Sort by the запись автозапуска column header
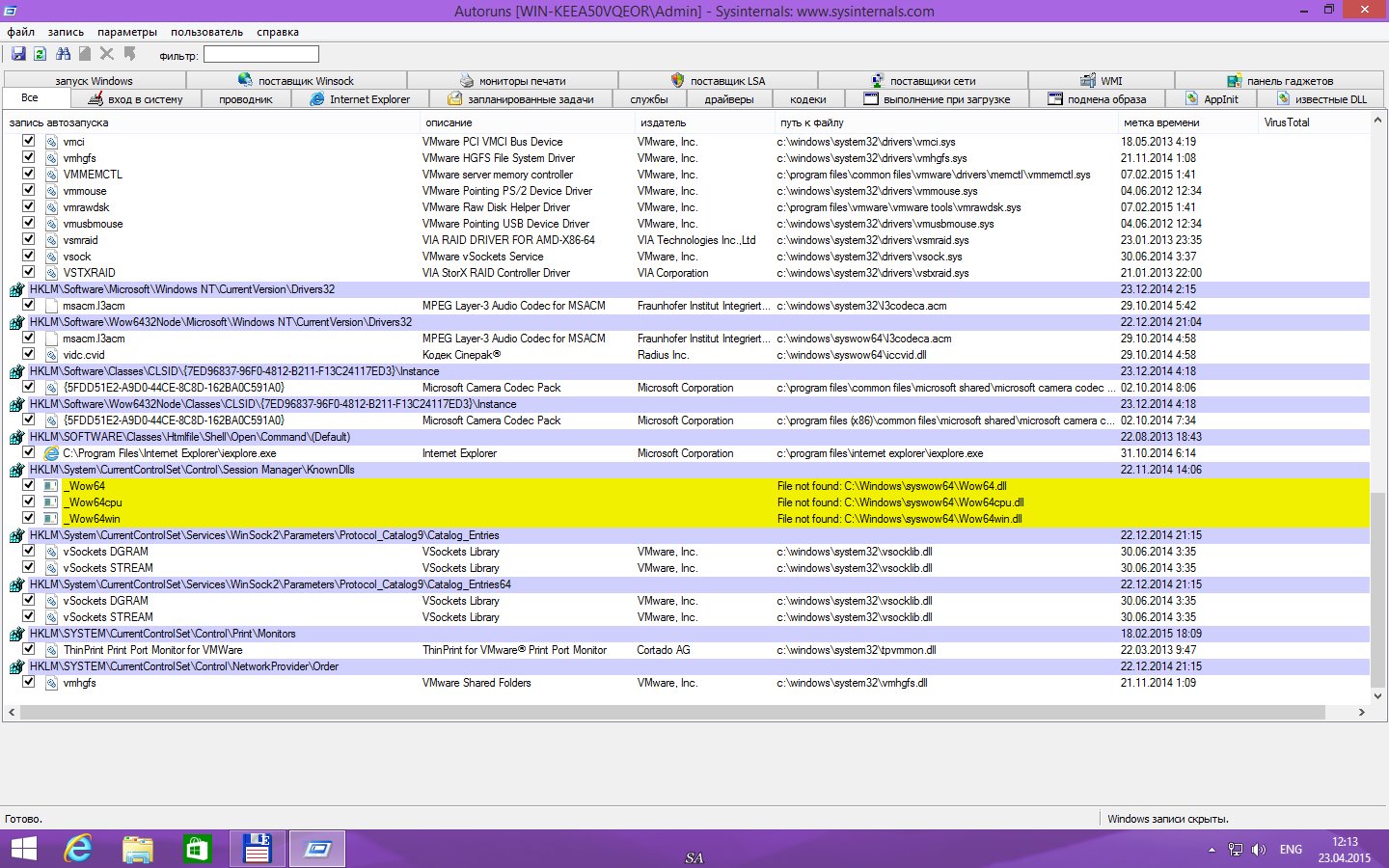 [210, 122]
